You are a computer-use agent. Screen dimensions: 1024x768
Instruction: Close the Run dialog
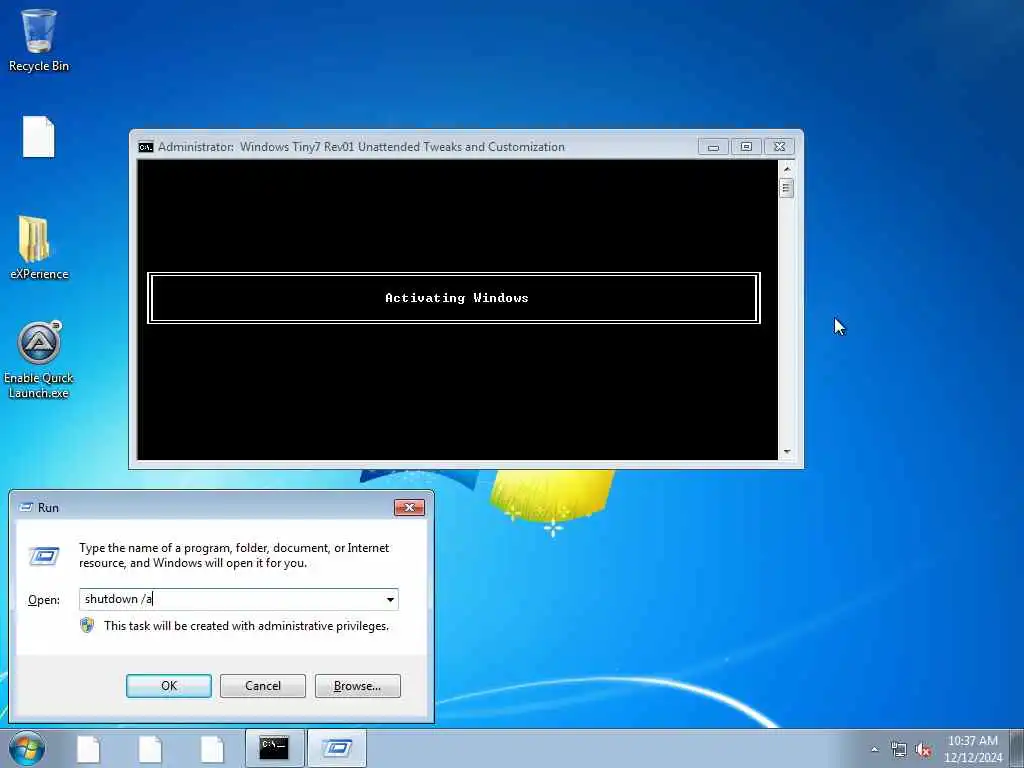pos(409,507)
